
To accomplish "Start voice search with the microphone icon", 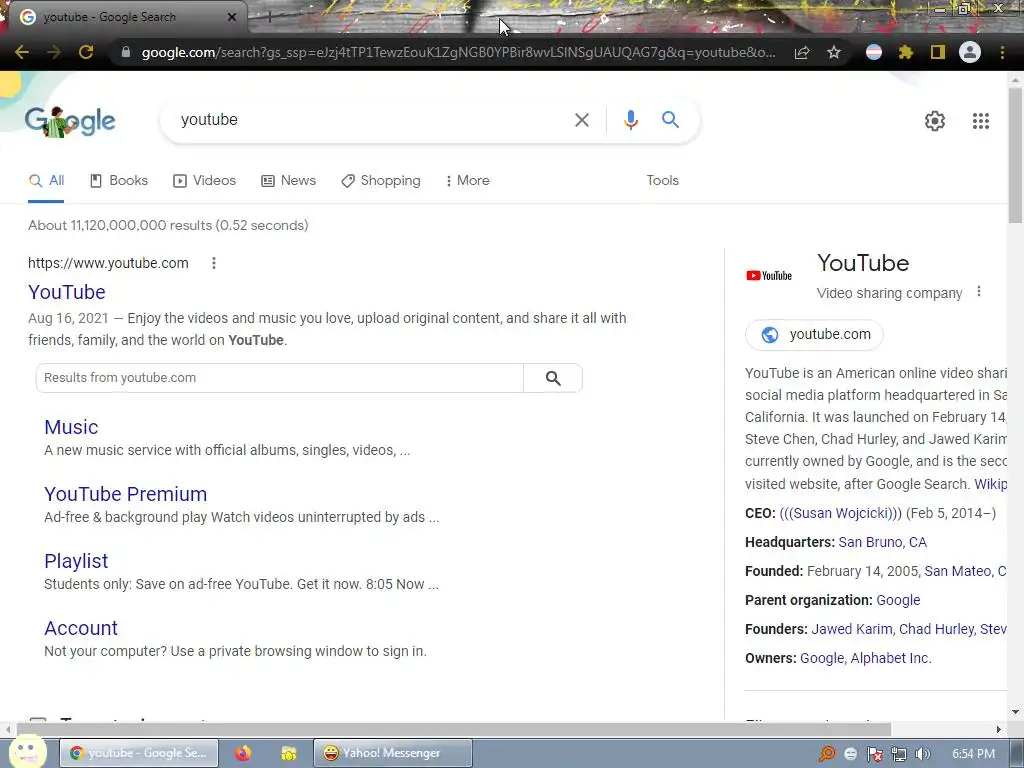I will (630, 120).
